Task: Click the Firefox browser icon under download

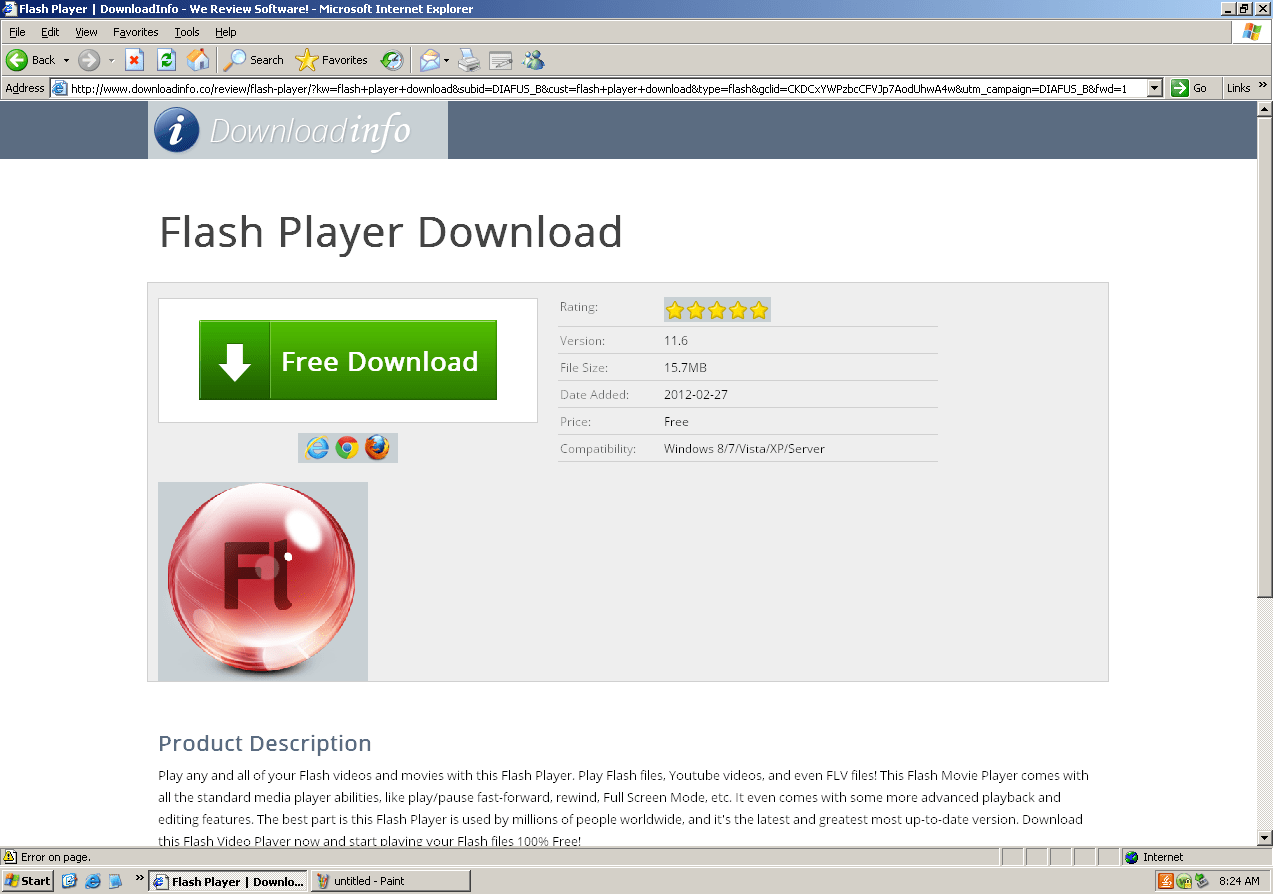Action: [377, 448]
